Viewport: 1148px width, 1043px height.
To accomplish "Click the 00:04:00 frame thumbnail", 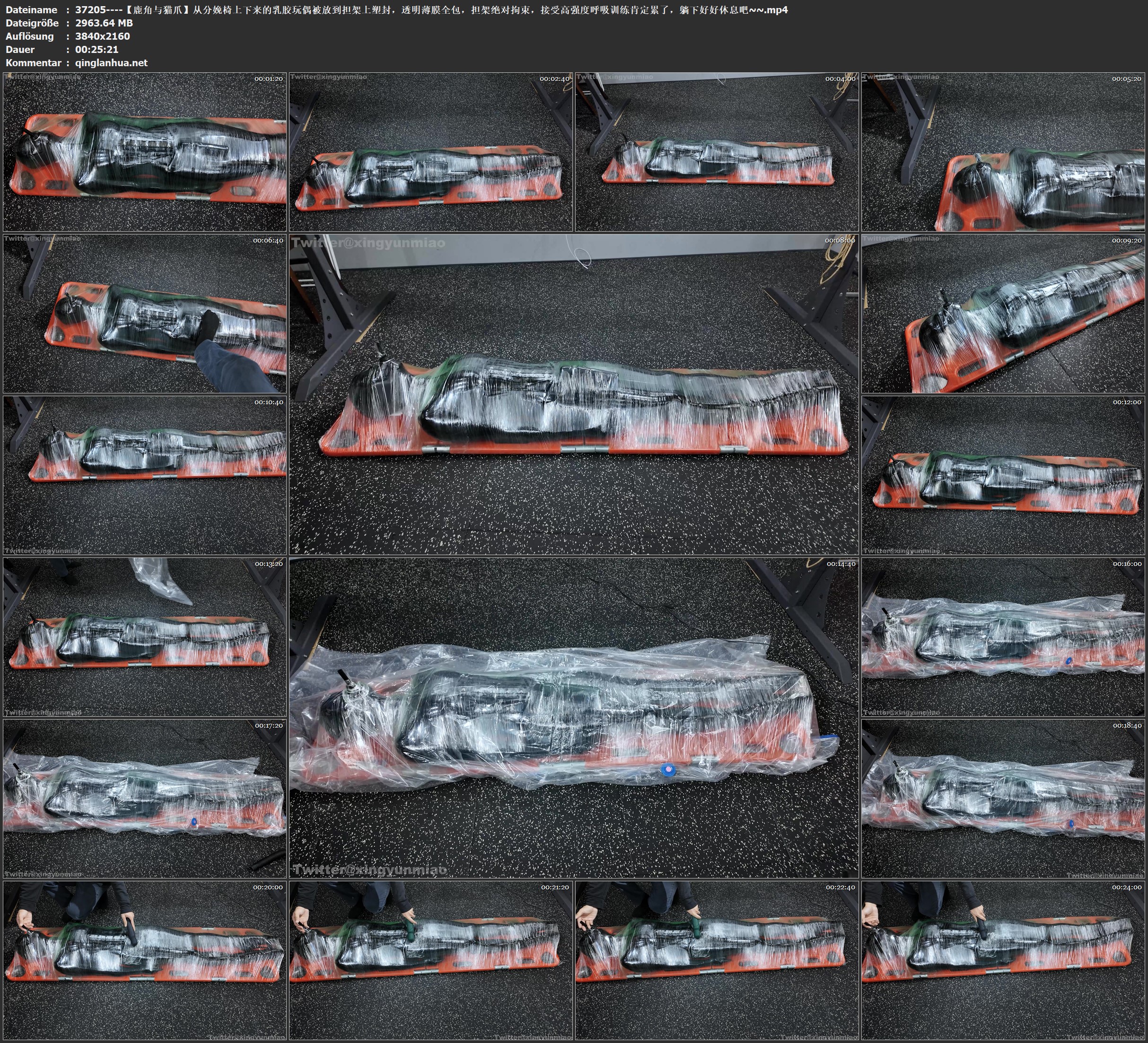I will tap(716, 151).
